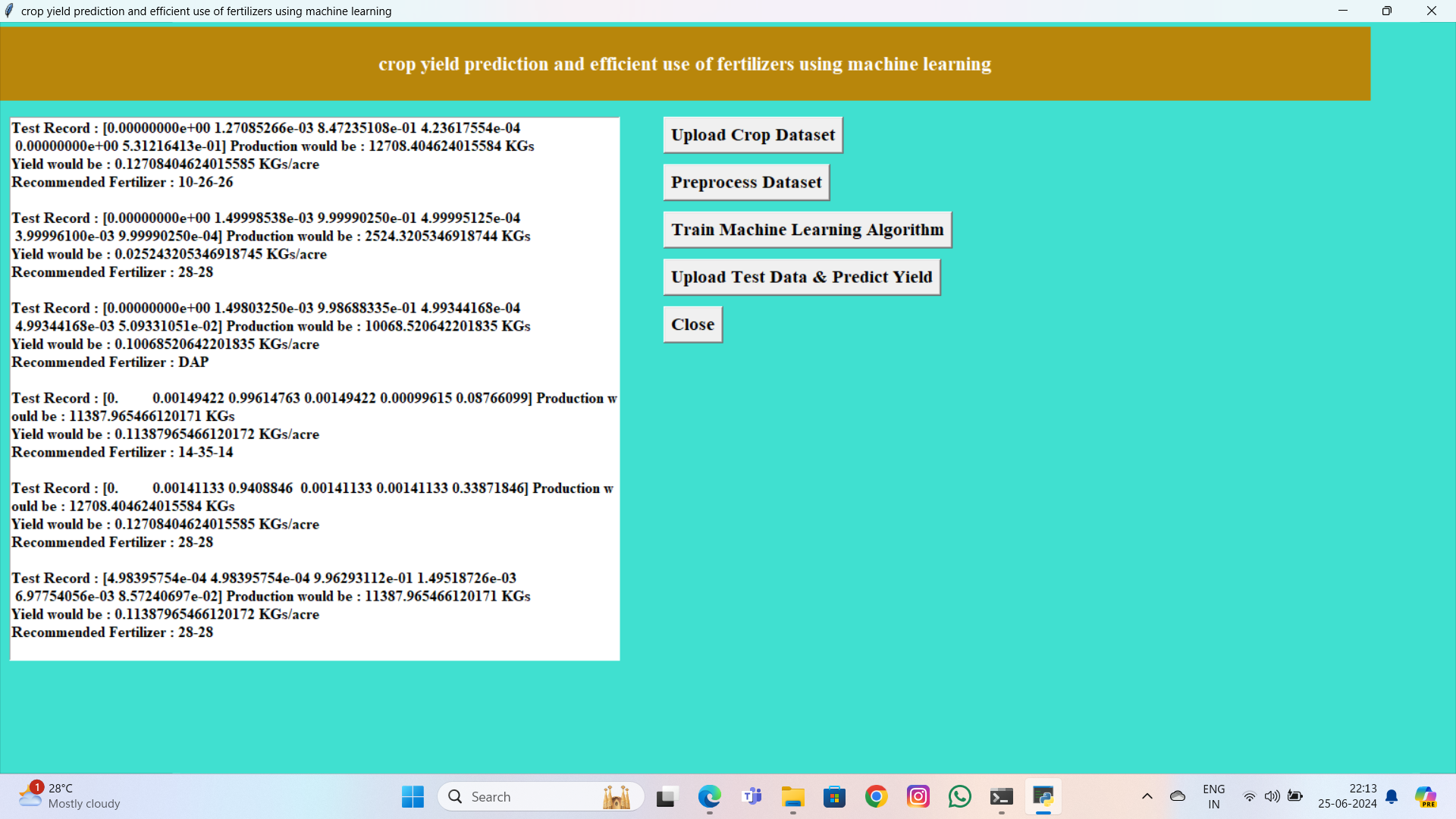This screenshot has width=1456, height=819.
Task: Click the volume speaker icon
Action: point(1272,796)
